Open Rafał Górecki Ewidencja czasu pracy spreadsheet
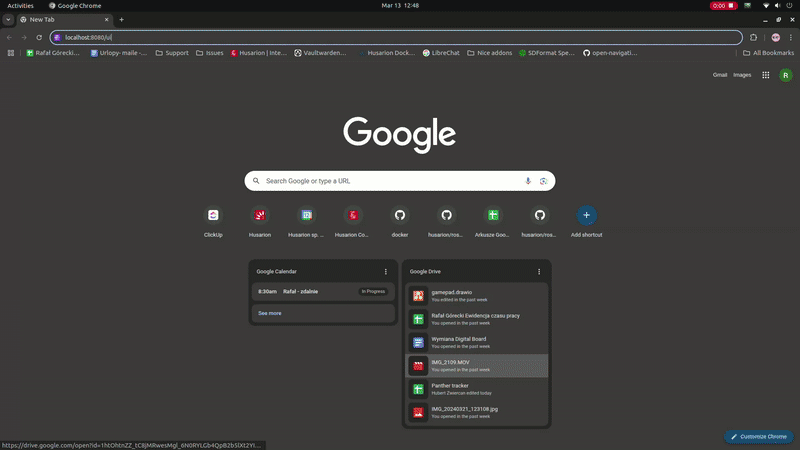Screen dimensions: 800x450 (x=477, y=319)
